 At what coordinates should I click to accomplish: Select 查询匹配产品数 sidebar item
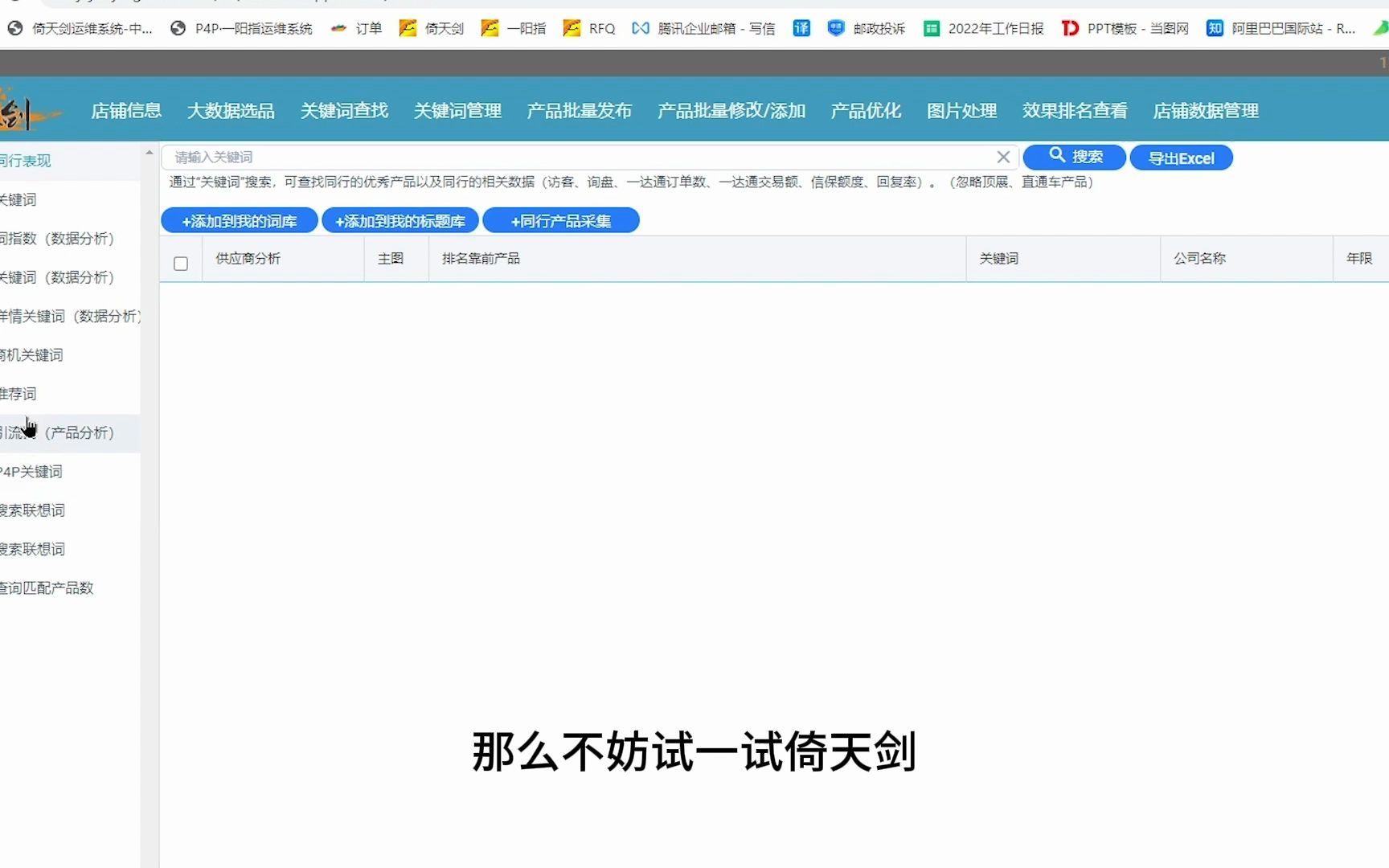pos(70,588)
